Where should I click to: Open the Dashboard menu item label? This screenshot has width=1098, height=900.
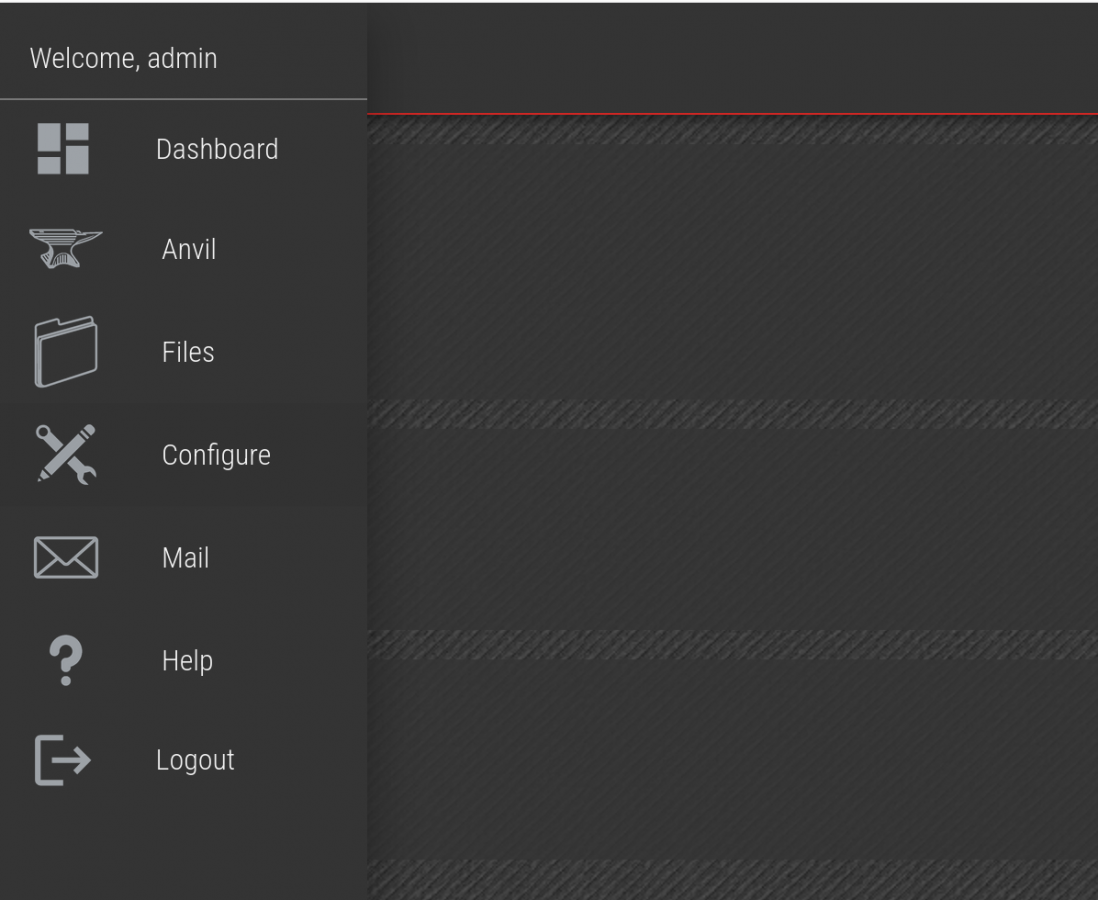click(217, 149)
